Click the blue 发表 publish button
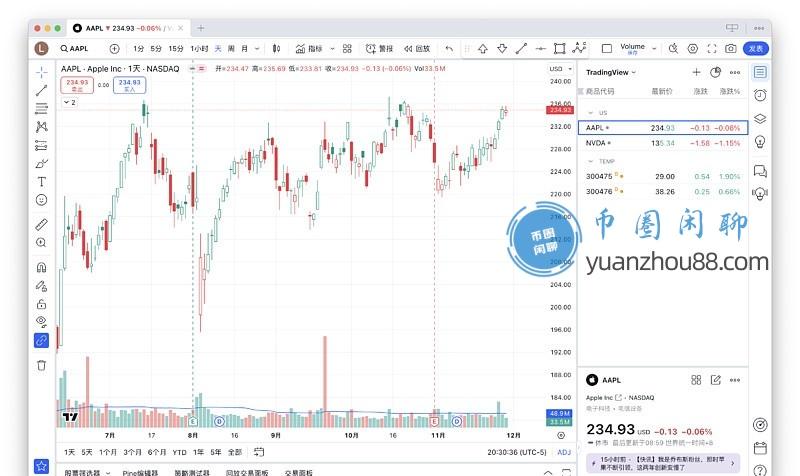Screen dimensions: 800x476 pyautogui.click(x=756, y=48)
